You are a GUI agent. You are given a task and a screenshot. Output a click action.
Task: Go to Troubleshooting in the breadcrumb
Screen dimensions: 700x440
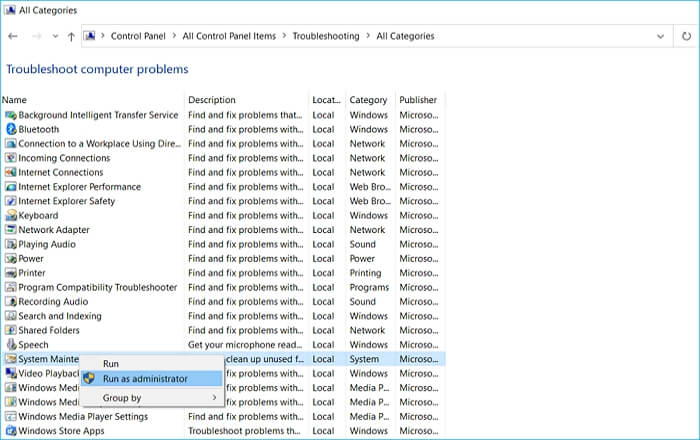pyautogui.click(x=325, y=36)
